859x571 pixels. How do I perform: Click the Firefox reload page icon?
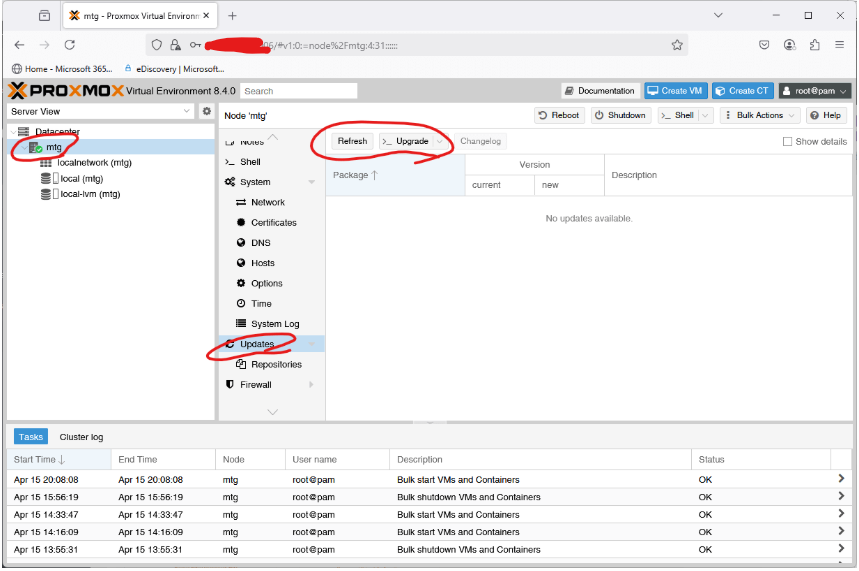tap(70, 45)
